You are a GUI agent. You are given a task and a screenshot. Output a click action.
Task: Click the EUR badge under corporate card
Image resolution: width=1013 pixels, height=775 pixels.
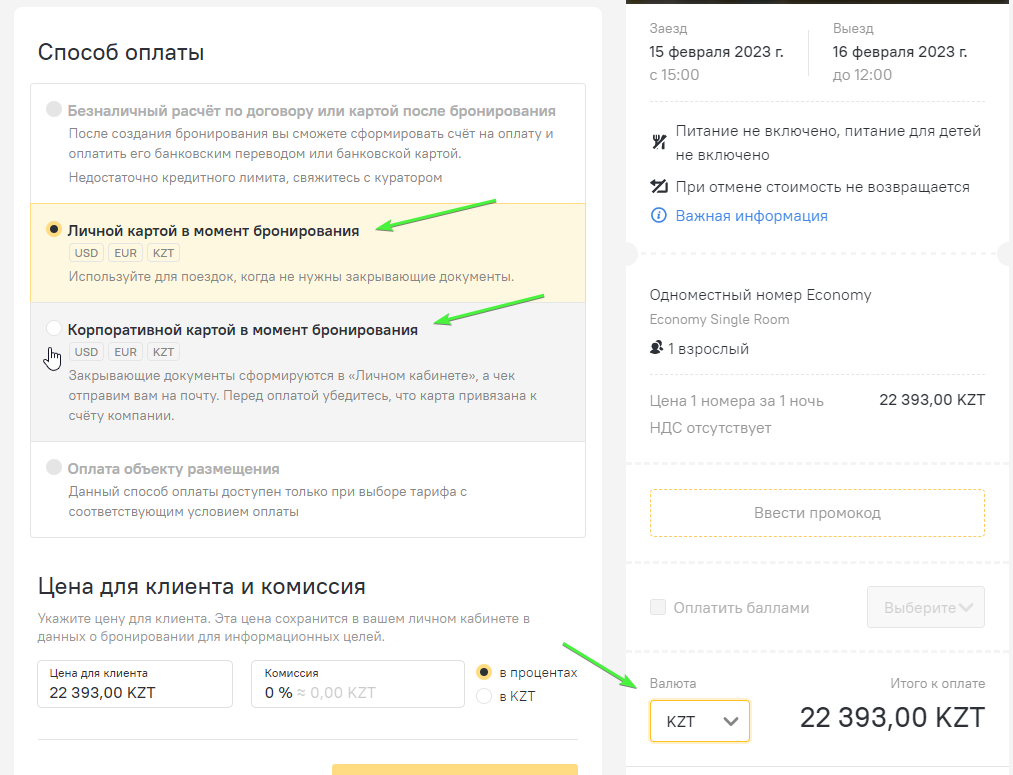click(125, 352)
